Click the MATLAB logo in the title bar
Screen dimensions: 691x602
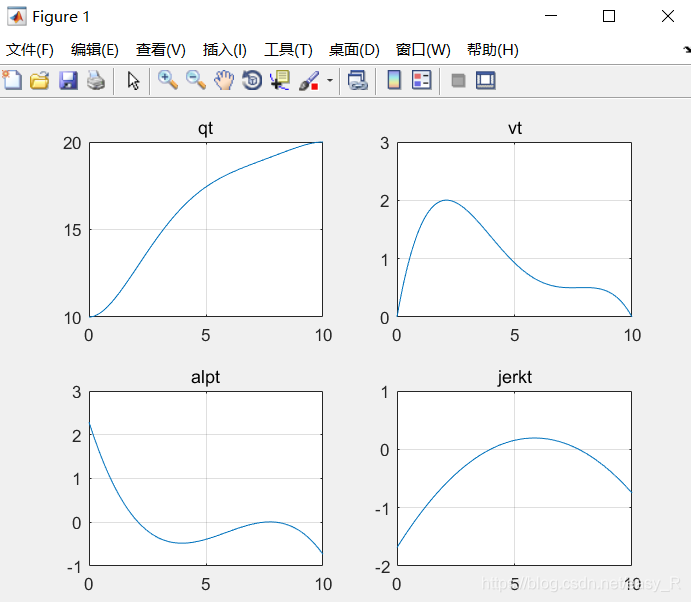pyautogui.click(x=16, y=17)
